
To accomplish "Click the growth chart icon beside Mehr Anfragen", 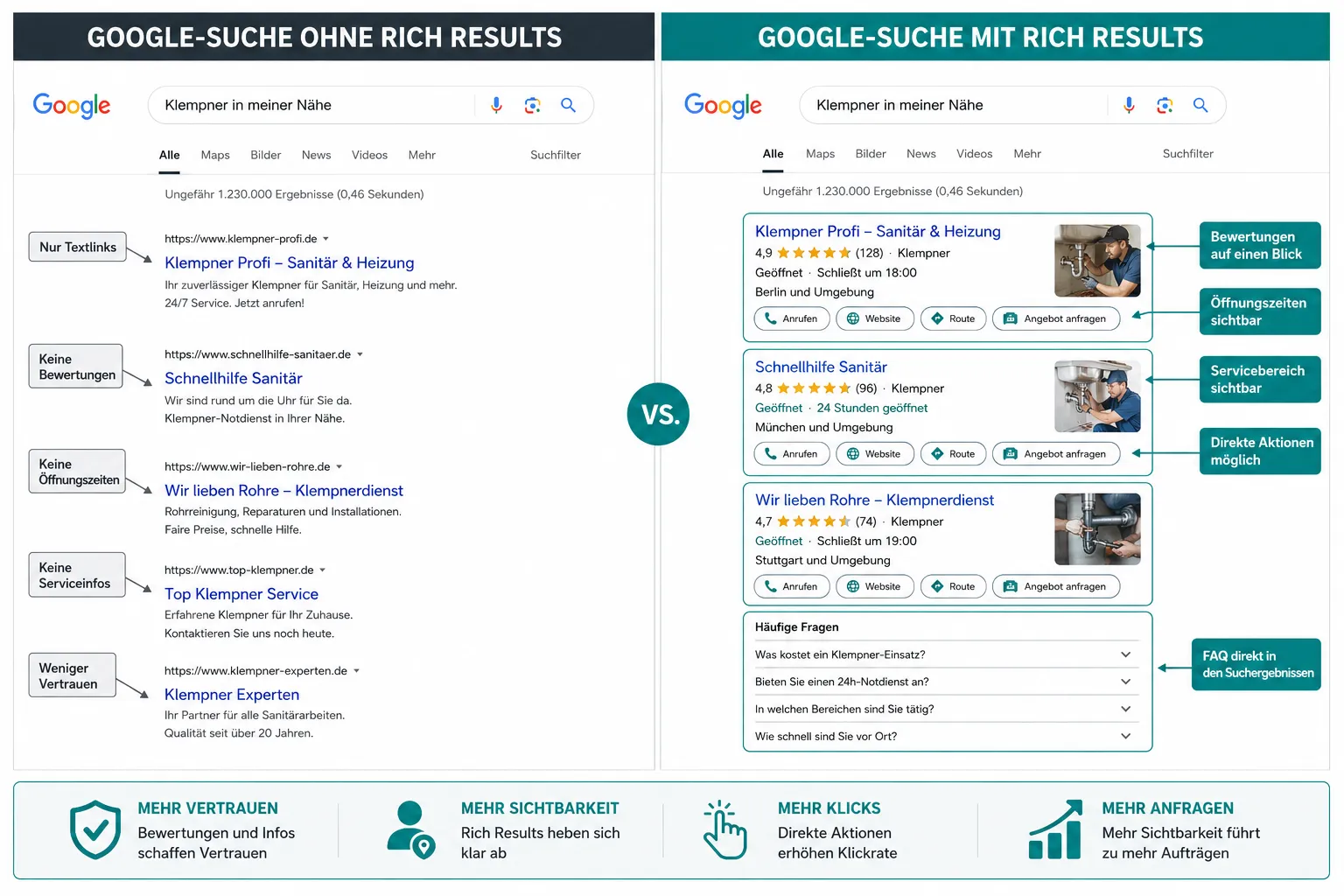I will pos(1055,829).
